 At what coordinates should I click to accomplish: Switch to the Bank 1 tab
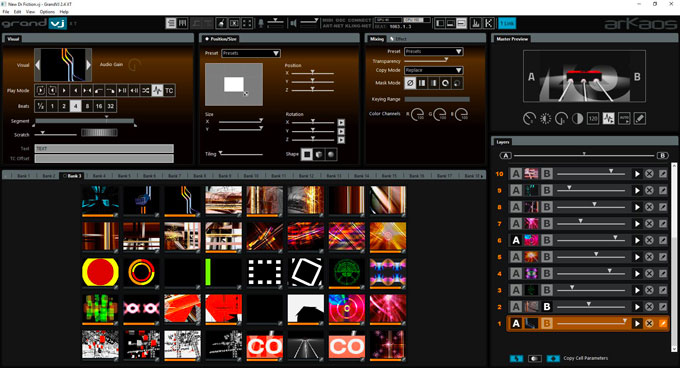click(23, 176)
